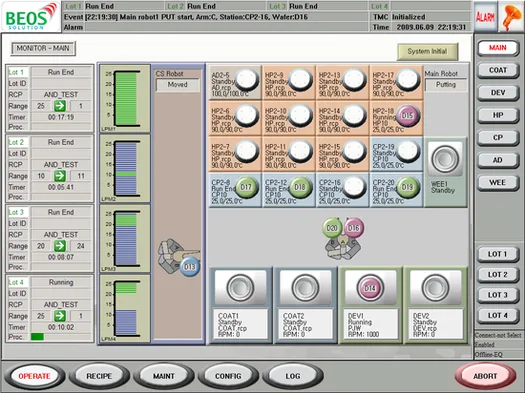This screenshot has width=525, height=393.
Task: Click the Lot 4 green range arrow
Action: [x=60, y=316]
